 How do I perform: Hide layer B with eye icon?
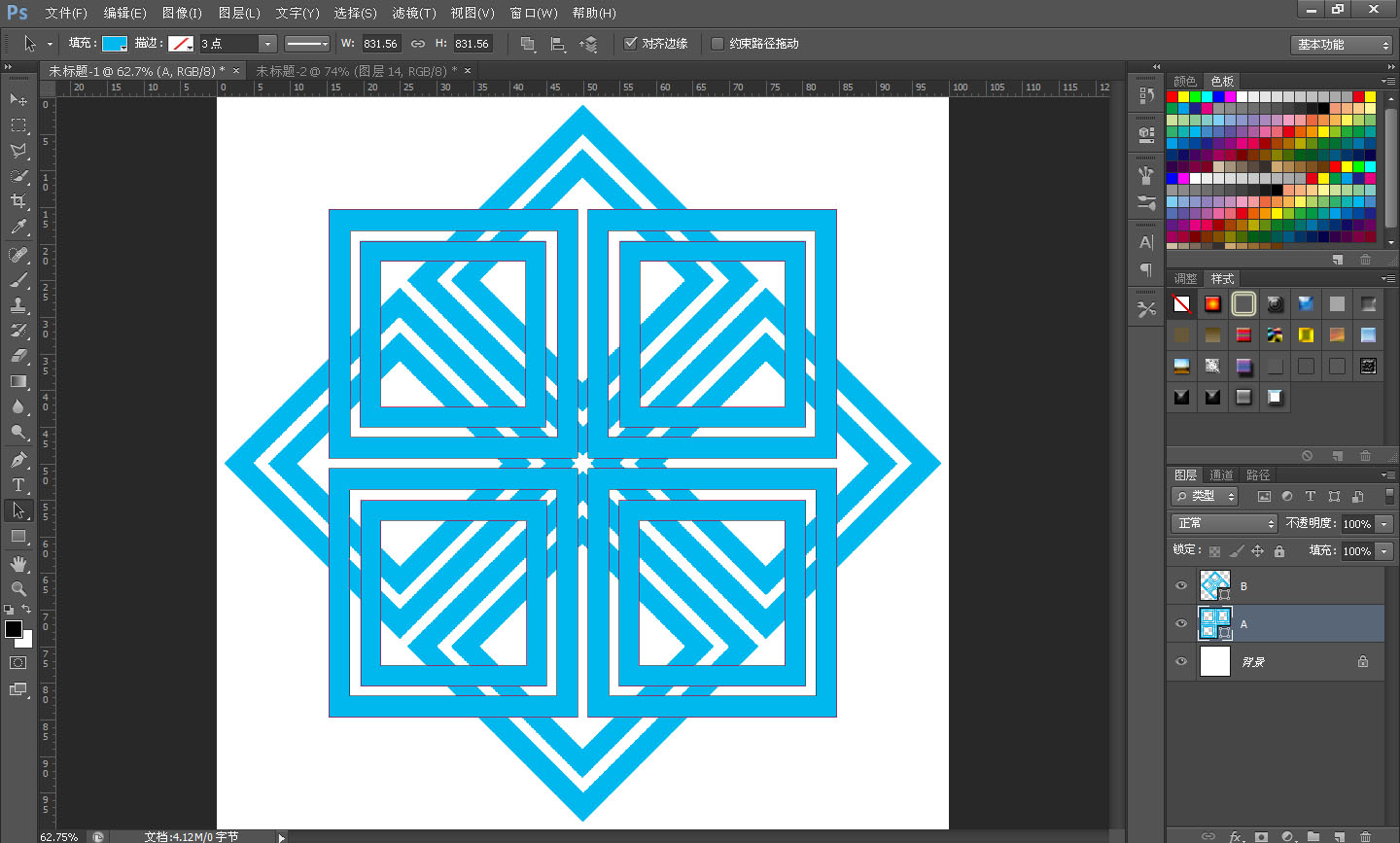(x=1181, y=585)
